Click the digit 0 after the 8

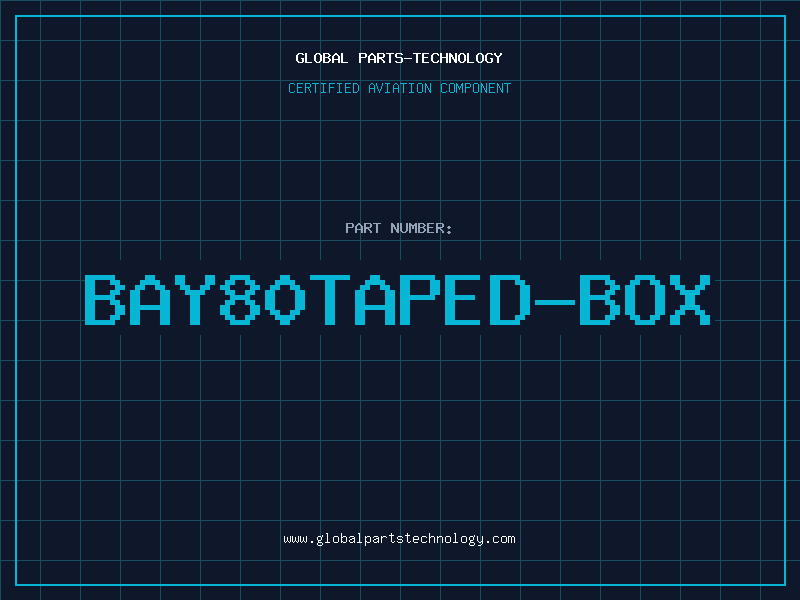(x=285, y=299)
